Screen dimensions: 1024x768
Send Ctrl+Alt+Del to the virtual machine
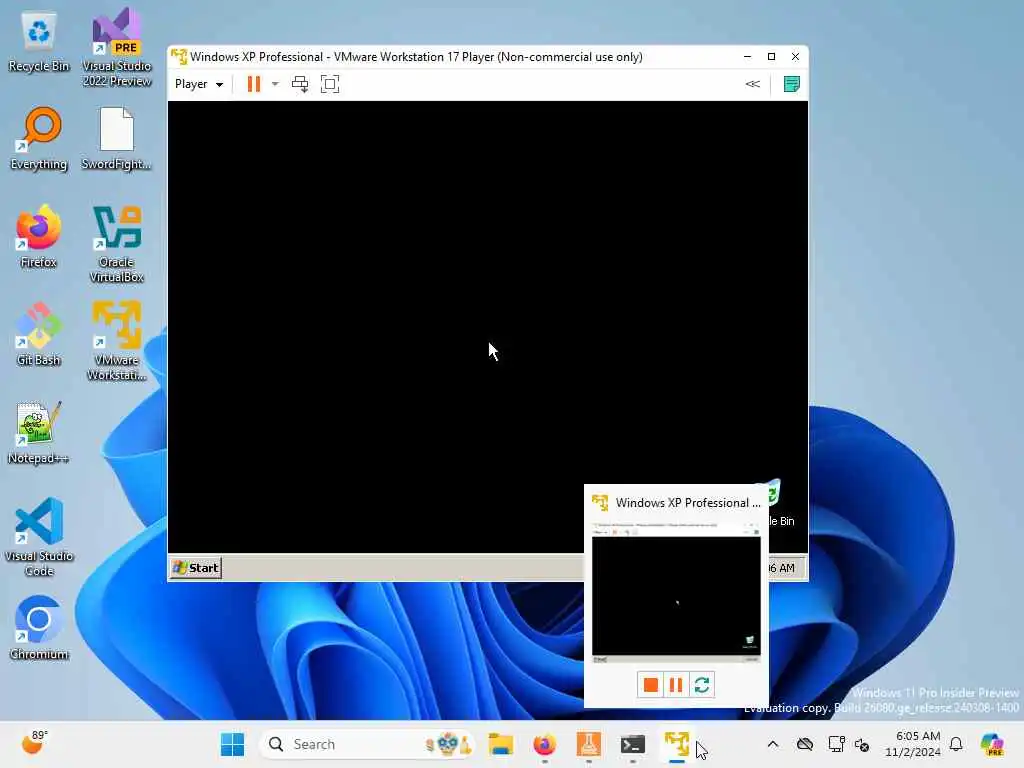[x=300, y=84]
